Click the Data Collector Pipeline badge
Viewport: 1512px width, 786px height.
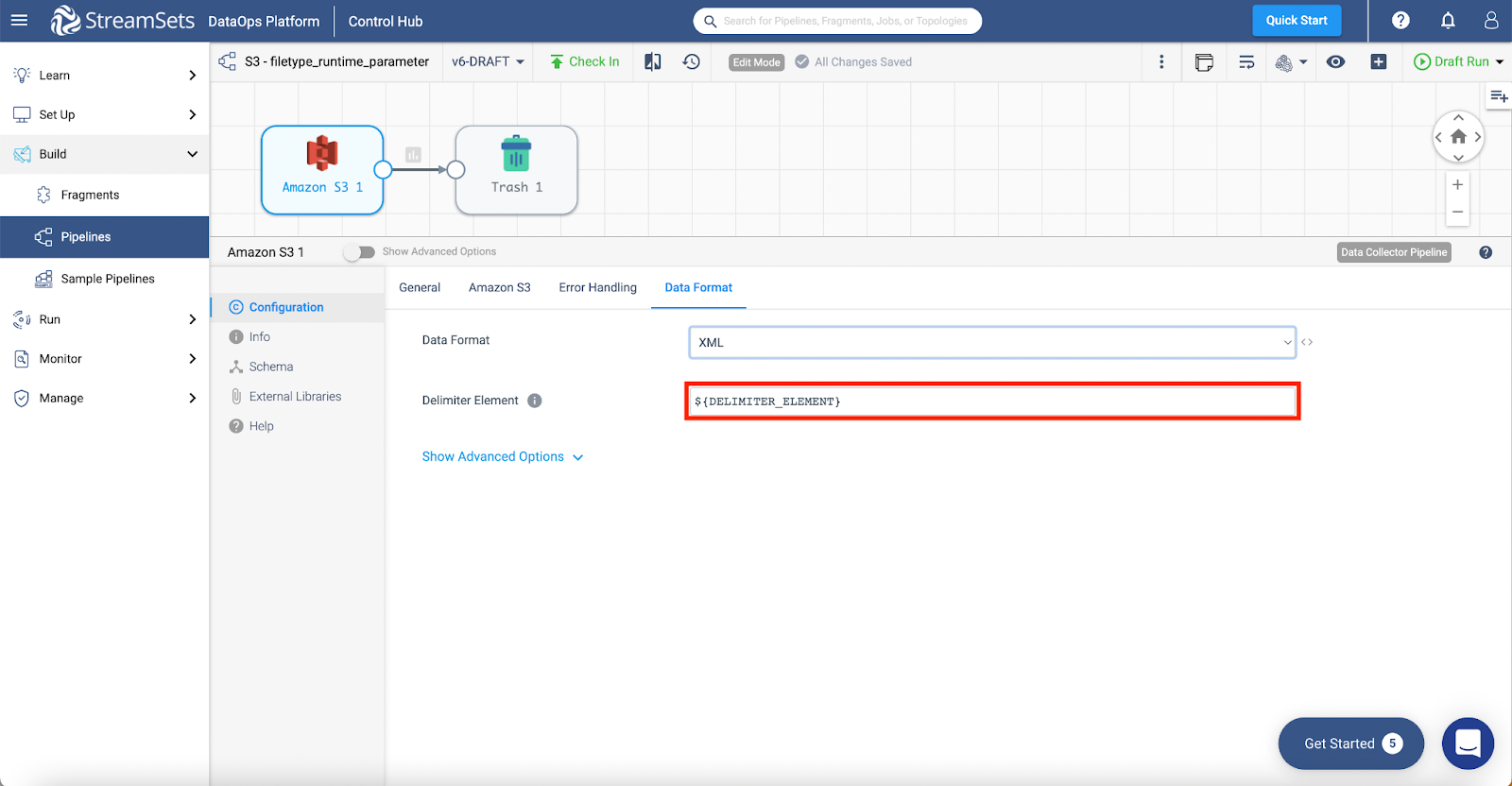[1394, 252]
